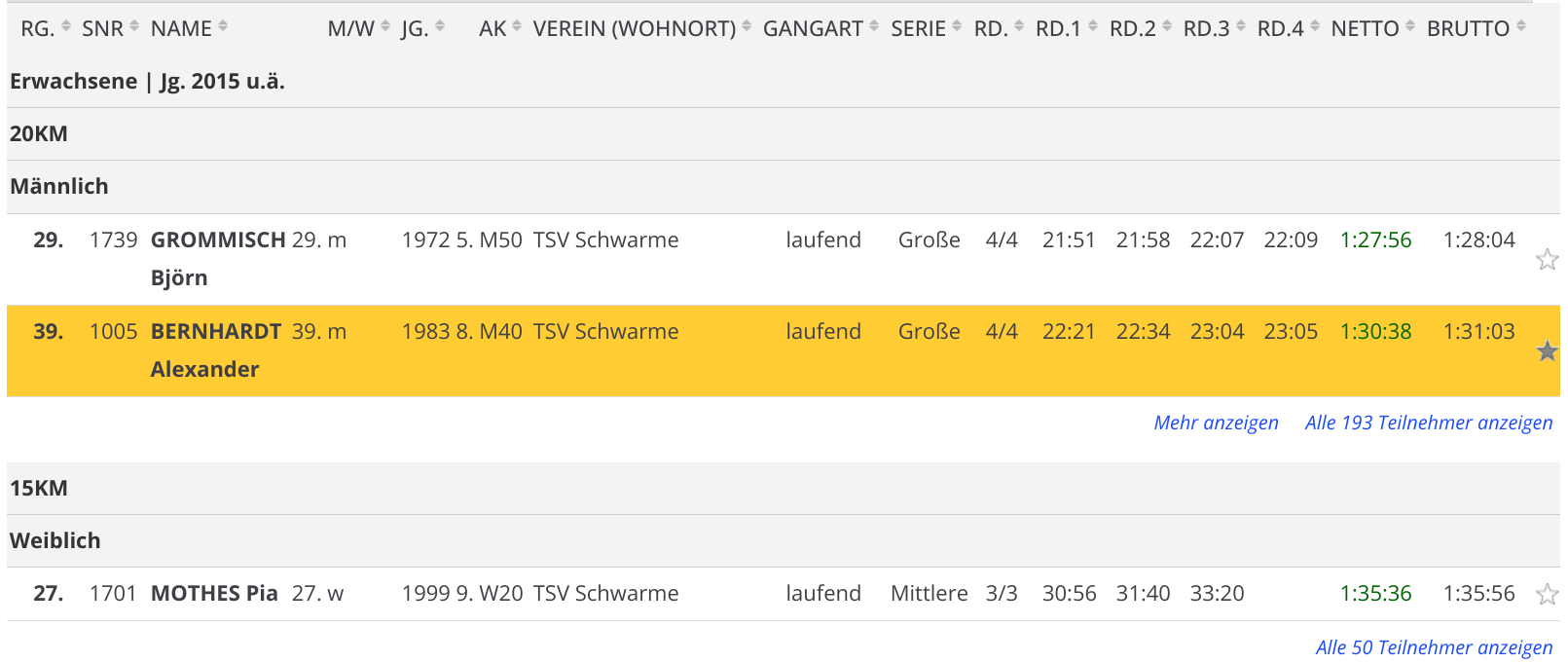
Task: Favorite Grommisch Björn with star
Action: click(x=1547, y=259)
